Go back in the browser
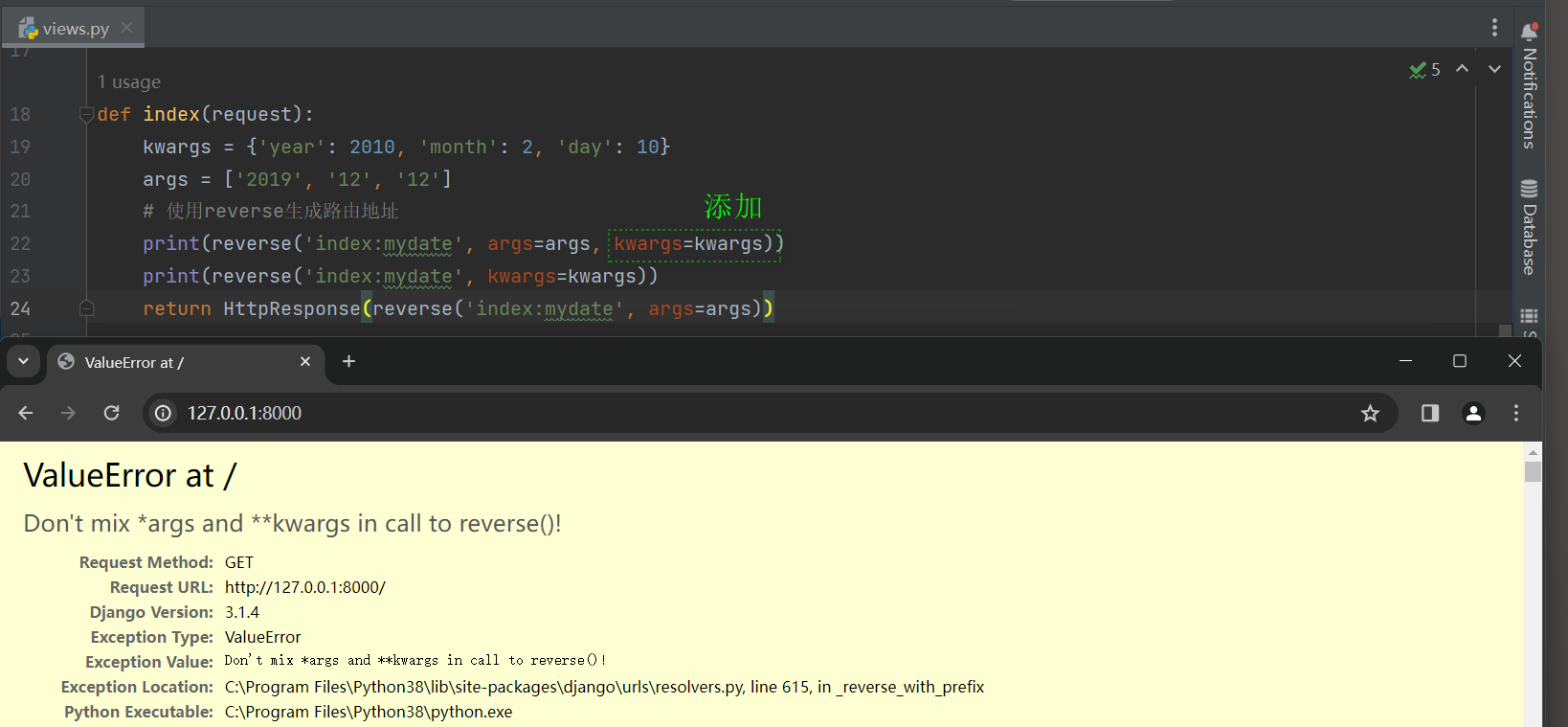 pos(26,413)
